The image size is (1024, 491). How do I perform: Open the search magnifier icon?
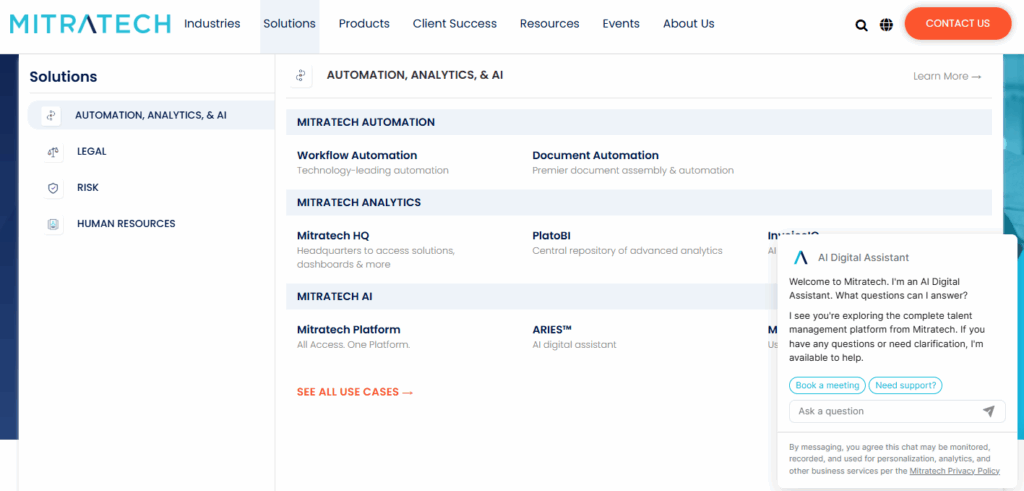[x=861, y=25]
